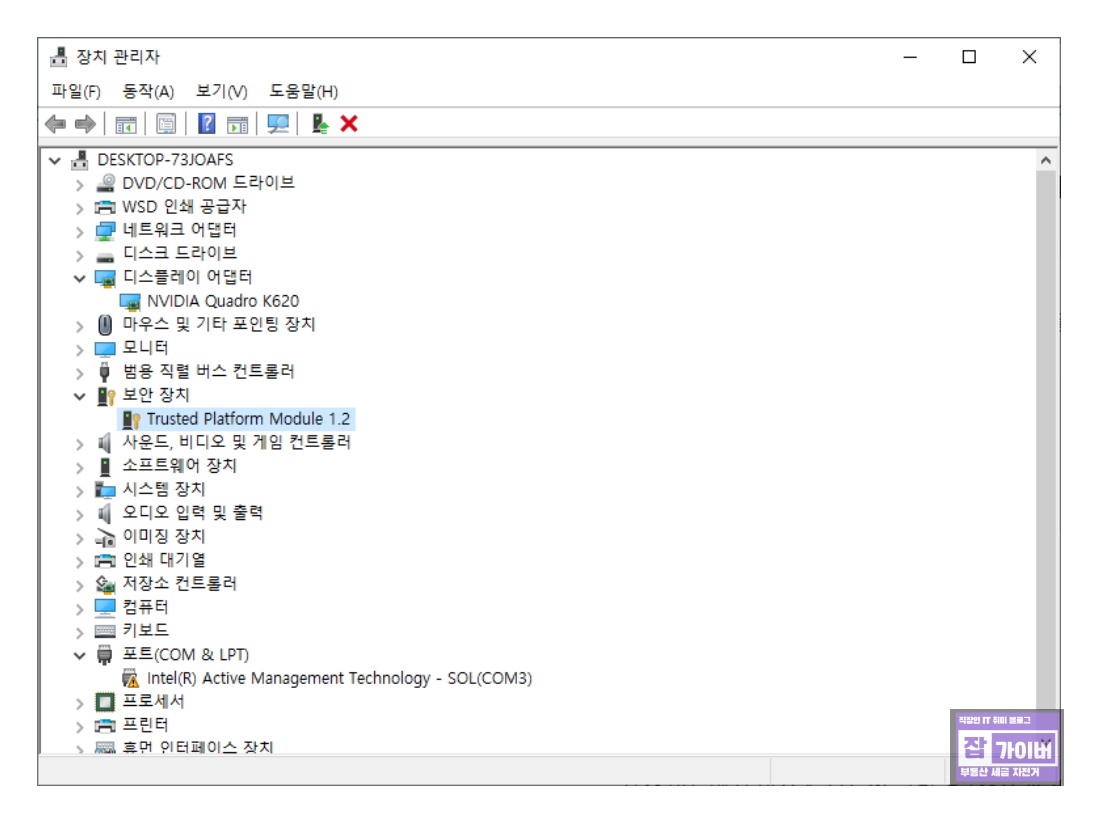The image size is (1098, 823).
Task: Expand the 시스템 장치 category
Action: tap(79, 491)
